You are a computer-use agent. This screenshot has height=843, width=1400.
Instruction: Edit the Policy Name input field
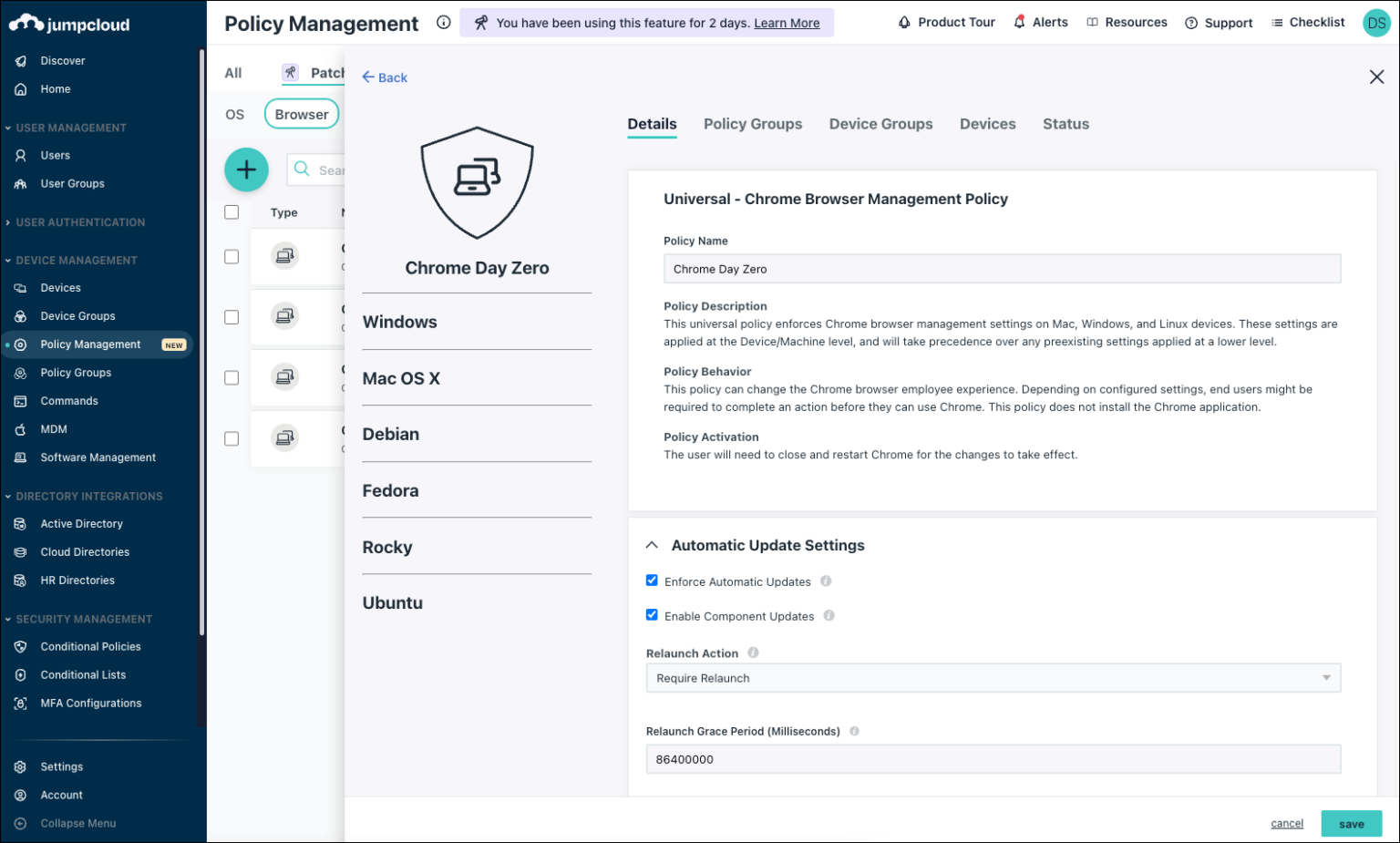[x=1002, y=268]
